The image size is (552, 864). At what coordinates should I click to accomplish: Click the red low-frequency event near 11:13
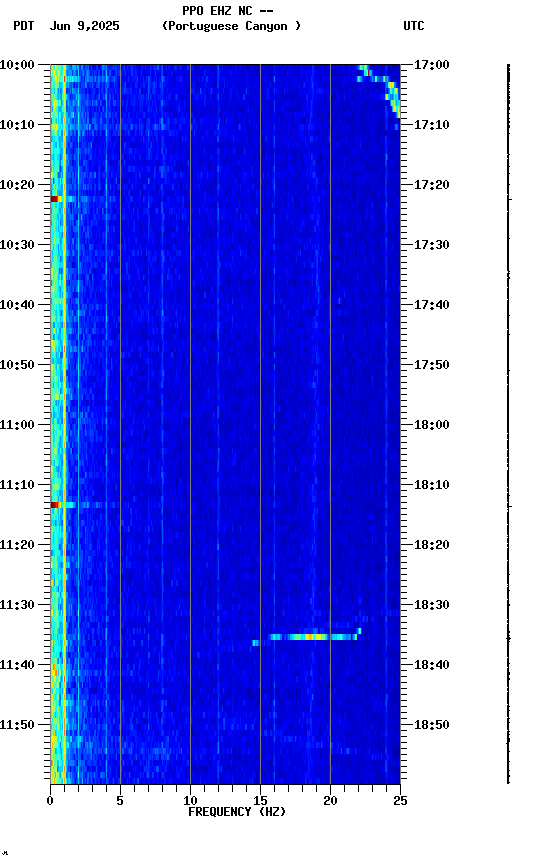pos(55,505)
